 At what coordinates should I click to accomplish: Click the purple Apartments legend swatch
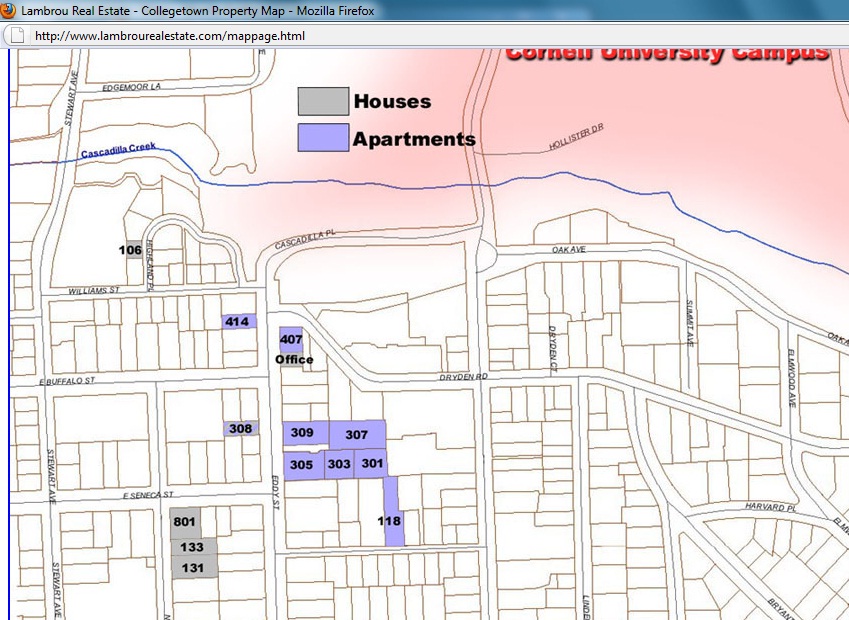323,137
